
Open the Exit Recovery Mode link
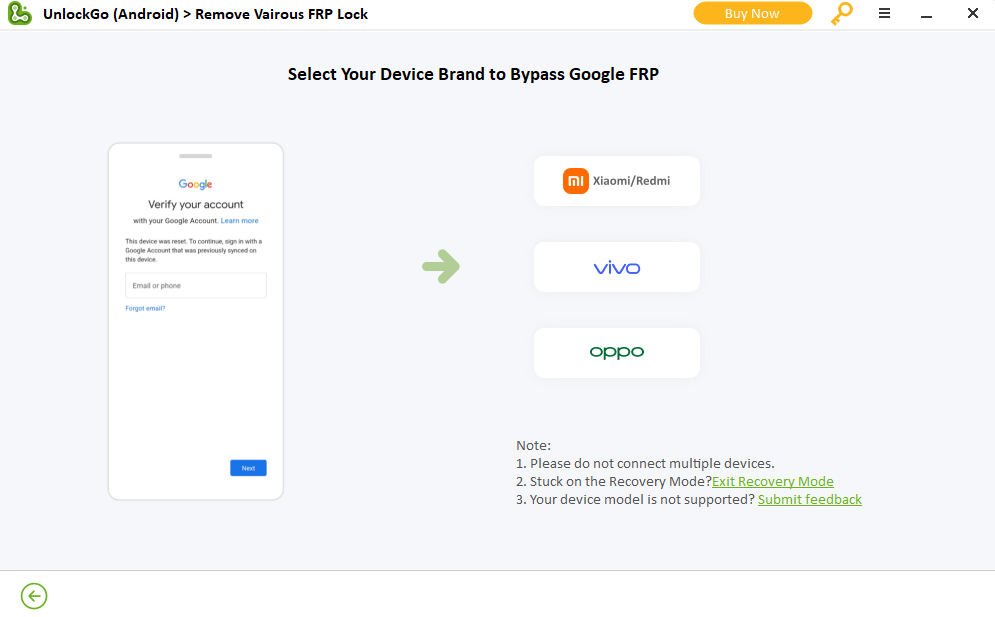pyautogui.click(x=772, y=481)
